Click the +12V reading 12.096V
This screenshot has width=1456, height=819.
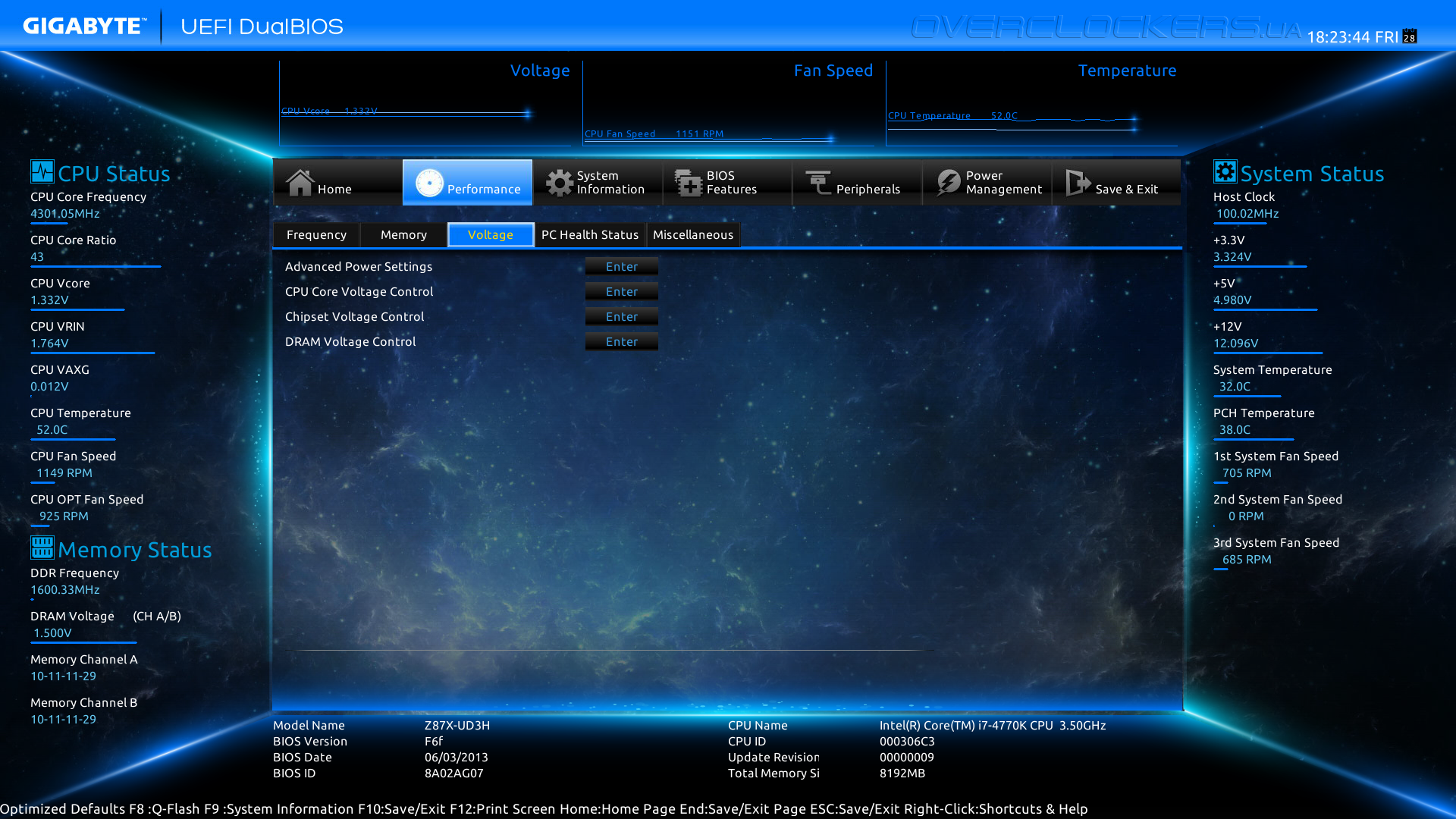pos(1236,343)
